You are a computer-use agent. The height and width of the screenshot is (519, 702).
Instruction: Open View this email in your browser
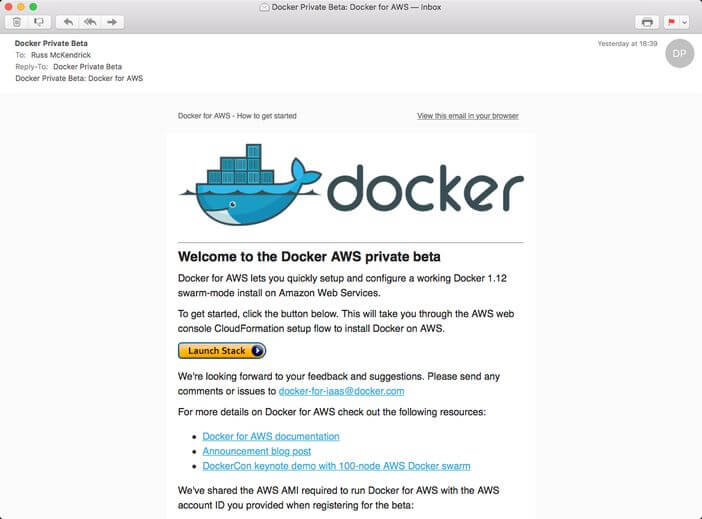(467, 116)
